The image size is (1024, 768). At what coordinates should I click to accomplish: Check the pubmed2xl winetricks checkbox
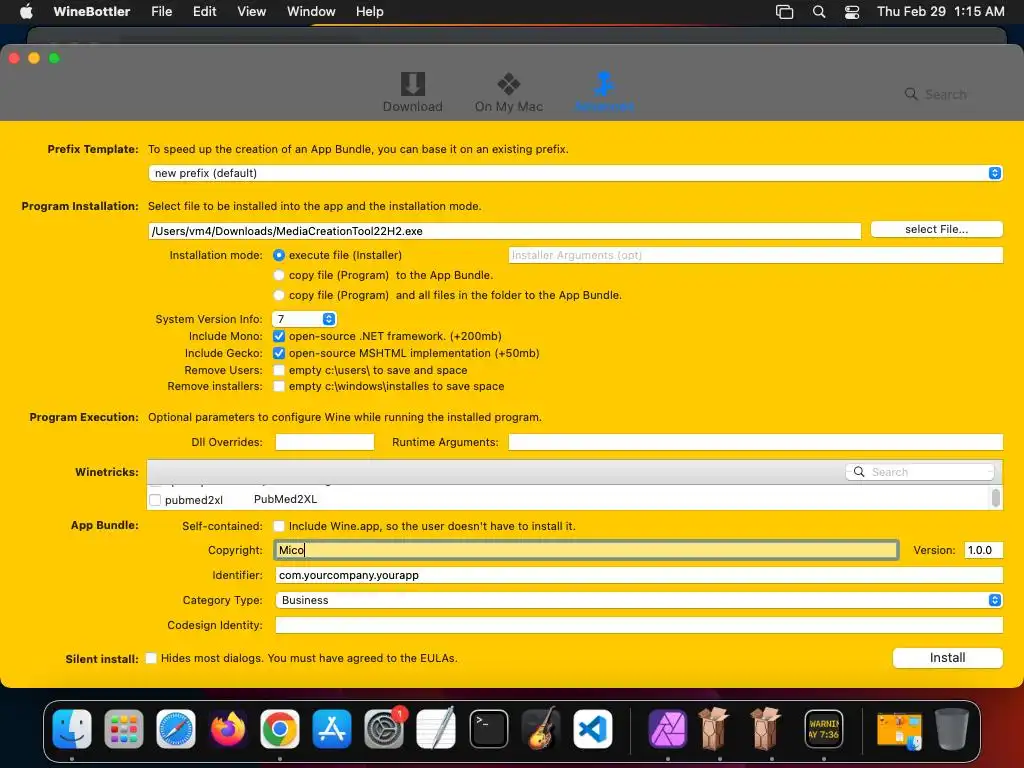coord(155,500)
